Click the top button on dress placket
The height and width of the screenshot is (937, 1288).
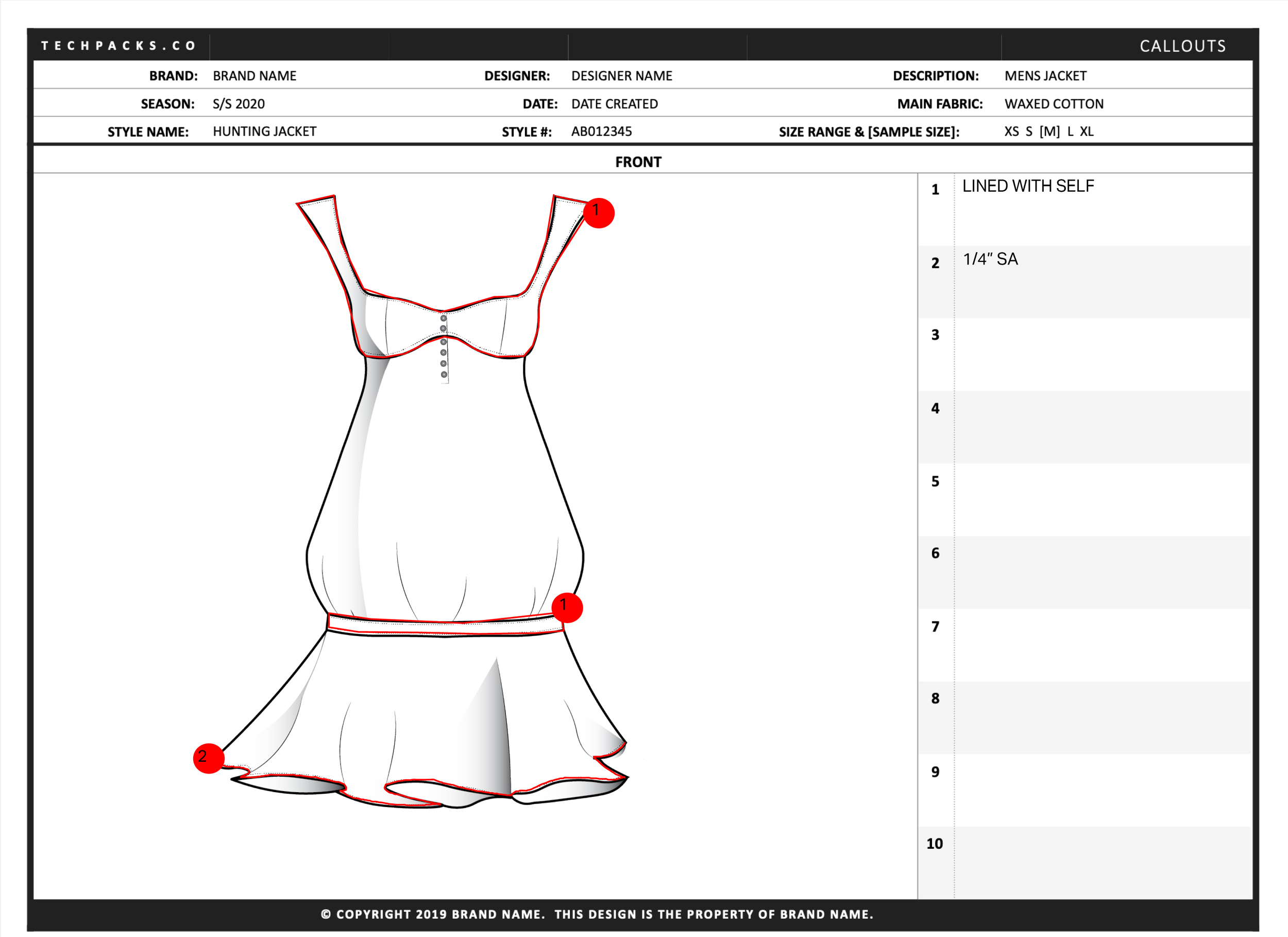(x=444, y=318)
